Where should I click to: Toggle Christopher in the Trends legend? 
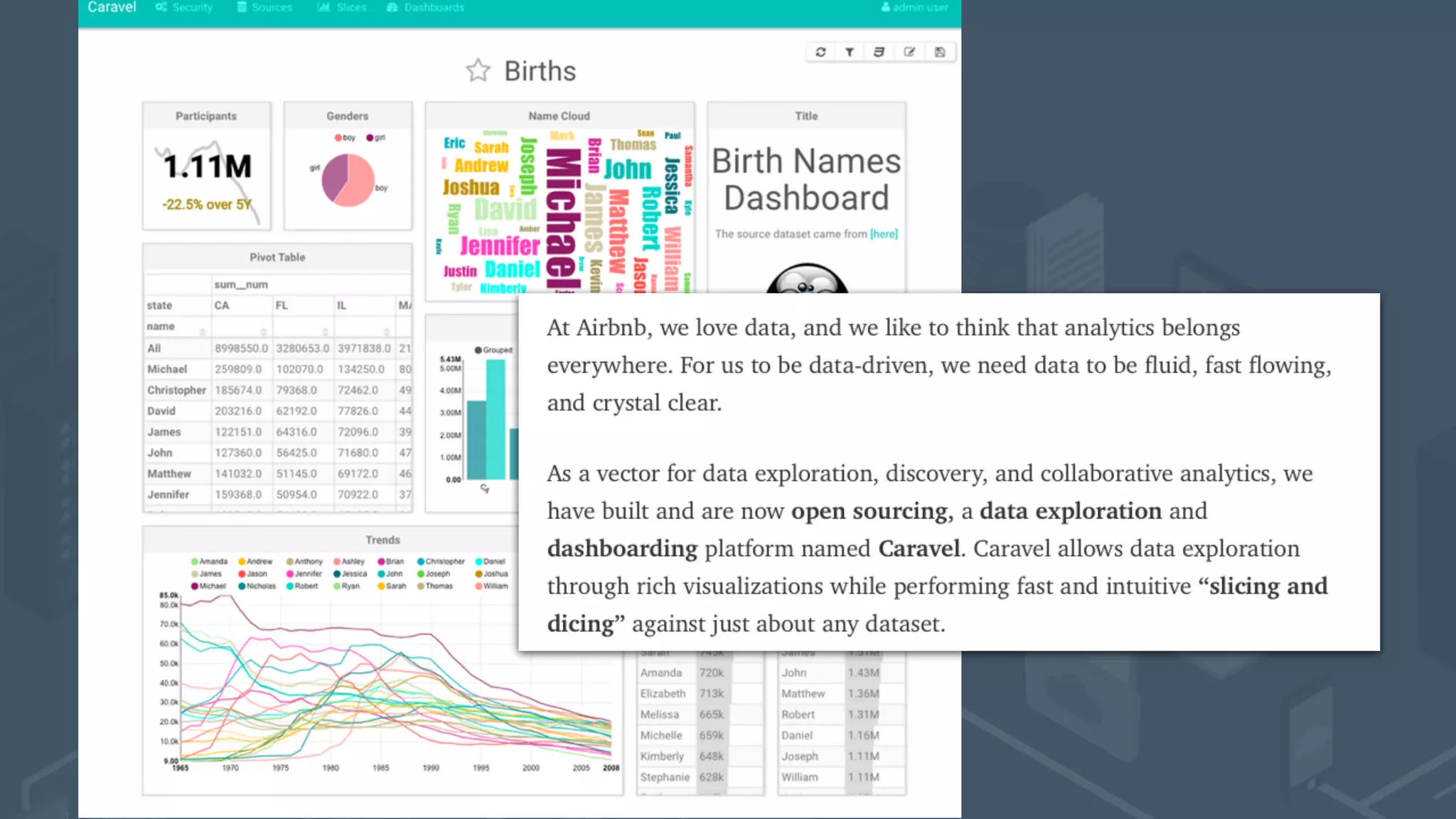441,562
